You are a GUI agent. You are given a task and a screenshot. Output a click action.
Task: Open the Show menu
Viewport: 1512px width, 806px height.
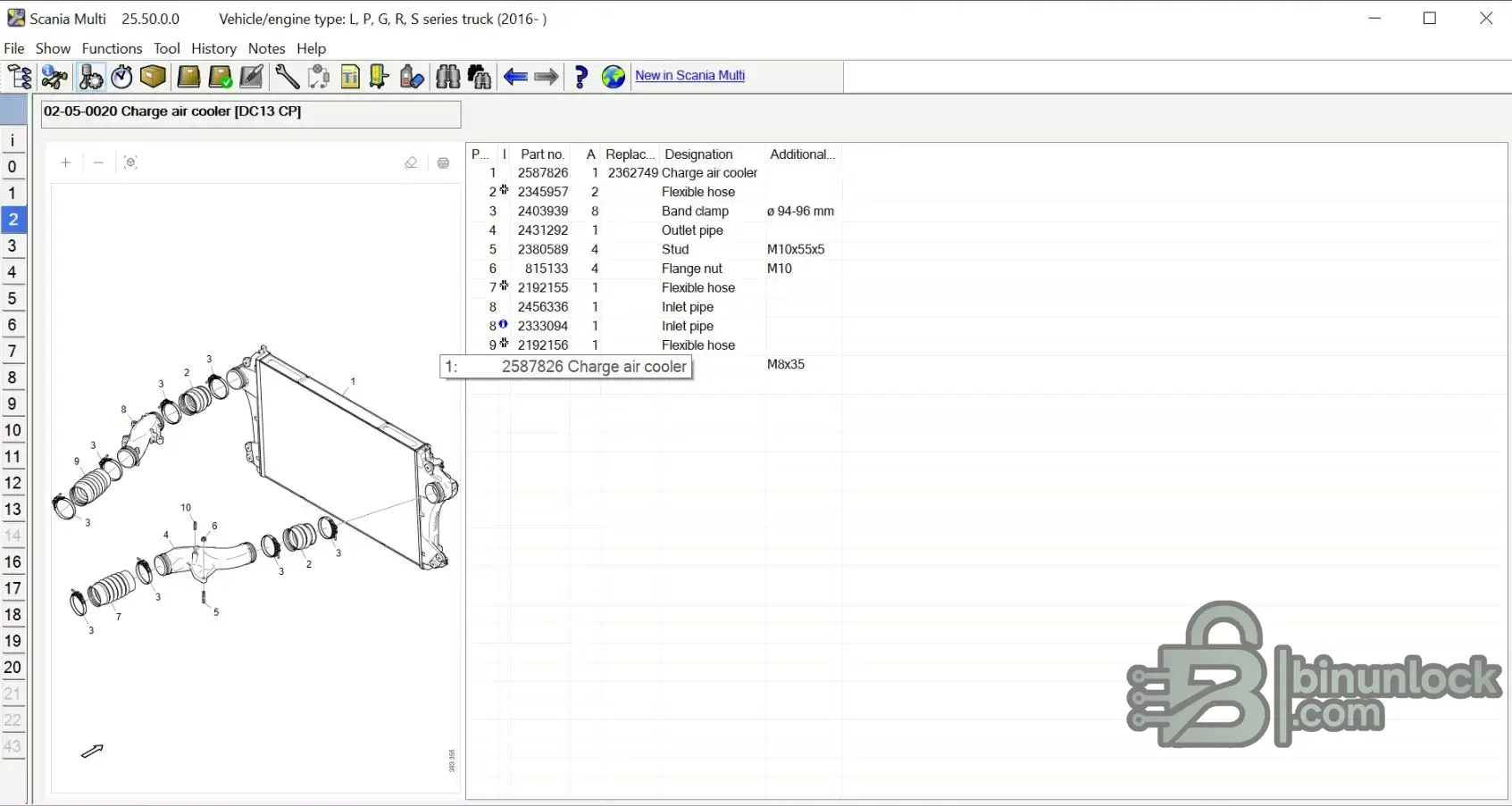[53, 48]
